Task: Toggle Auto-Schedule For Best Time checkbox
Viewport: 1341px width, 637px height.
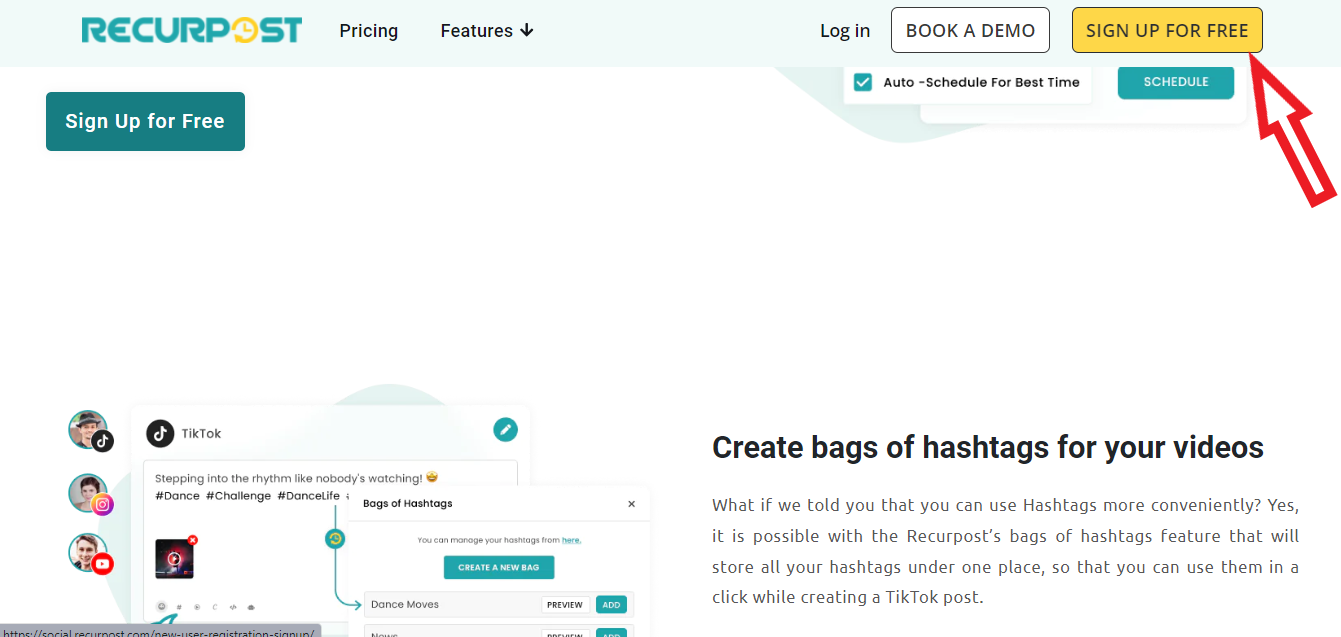Action: coord(862,82)
